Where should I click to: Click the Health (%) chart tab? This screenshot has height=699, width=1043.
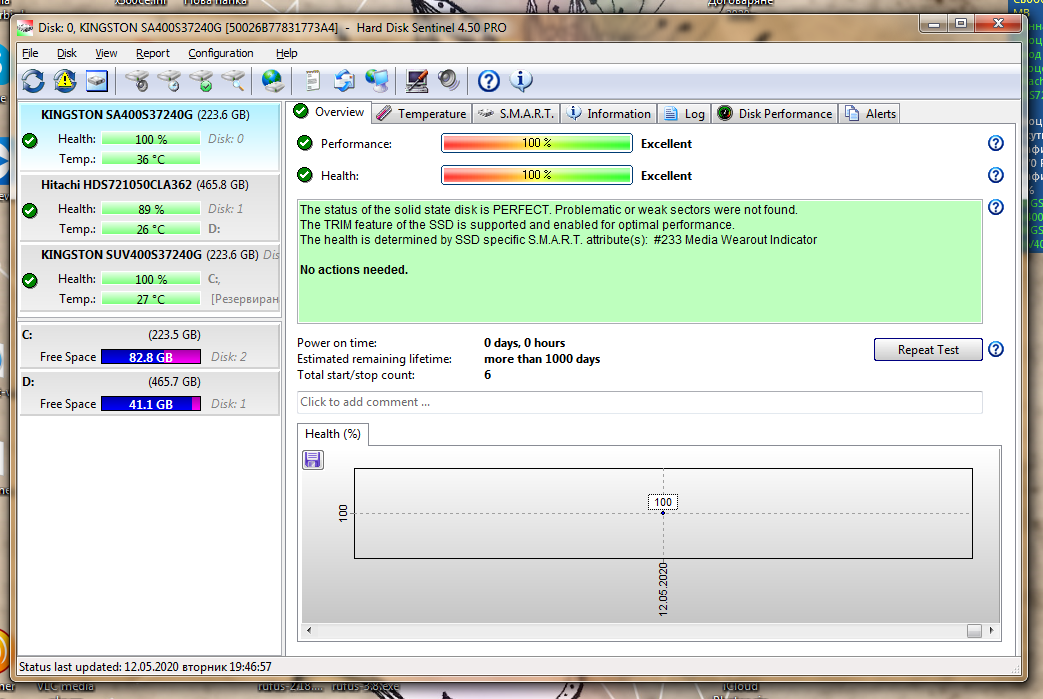click(333, 434)
